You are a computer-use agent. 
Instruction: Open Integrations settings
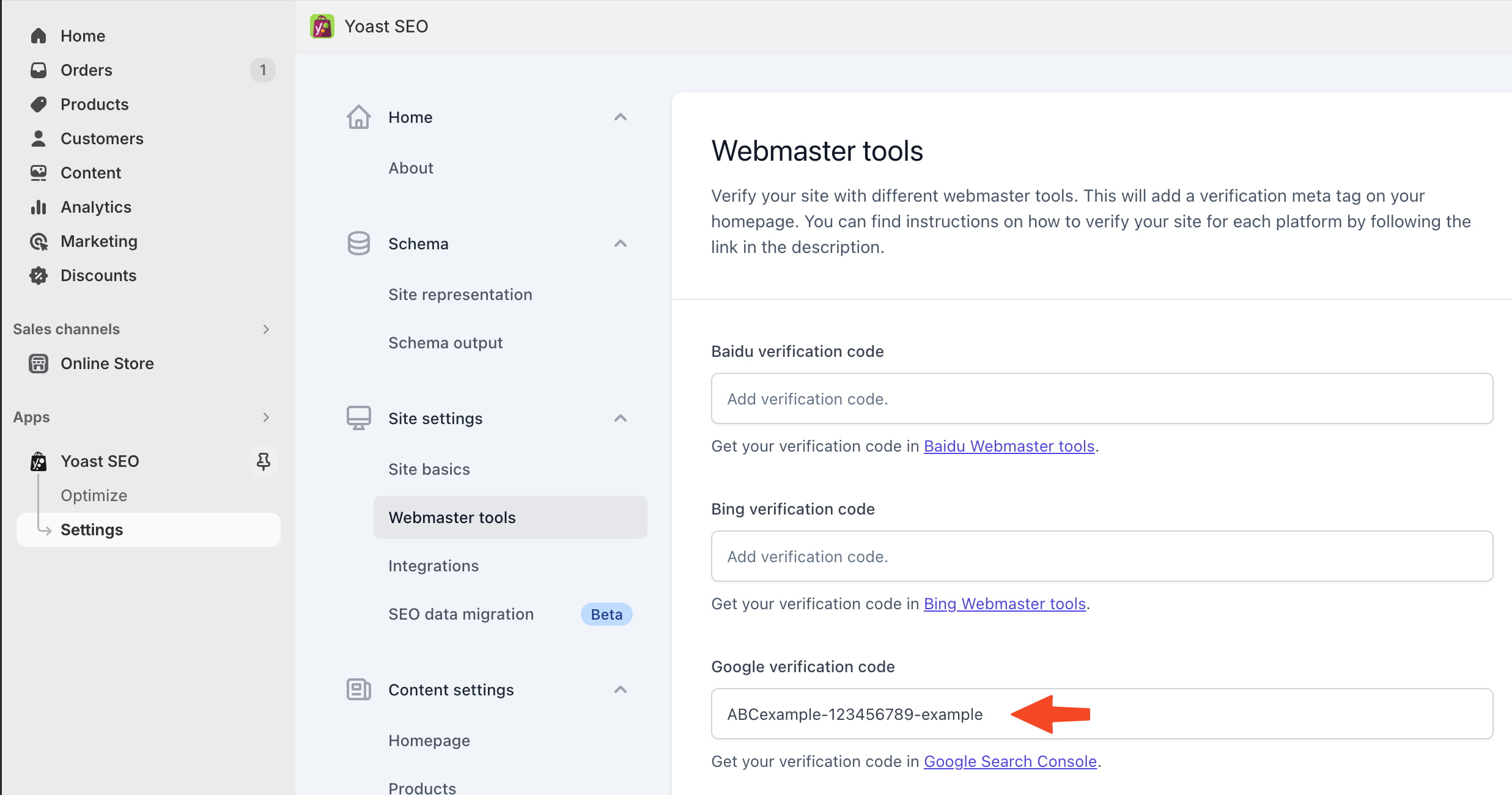(x=433, y=566)
